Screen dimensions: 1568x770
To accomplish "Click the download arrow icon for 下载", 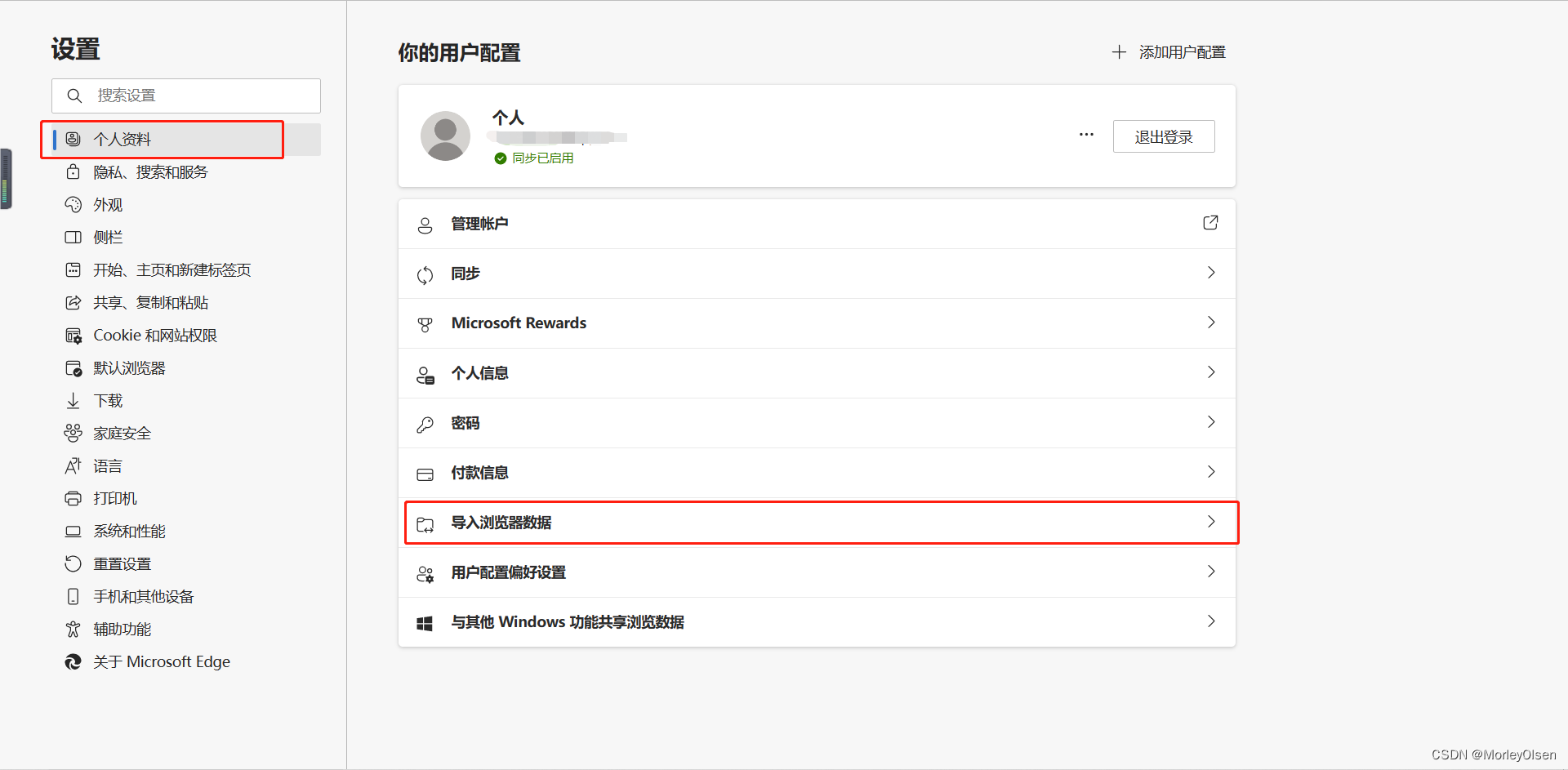I will coord(73,400).
